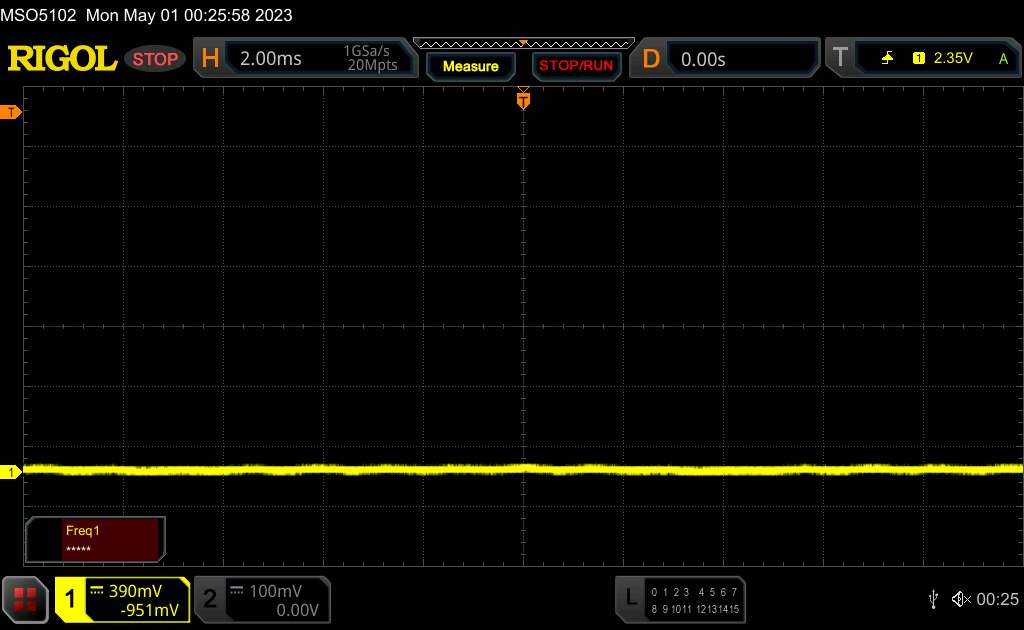The width and height of the screenshot is (1024, 630).
Task: Click the trigger sweep mode A indicator
Action: pos(1003,59)
